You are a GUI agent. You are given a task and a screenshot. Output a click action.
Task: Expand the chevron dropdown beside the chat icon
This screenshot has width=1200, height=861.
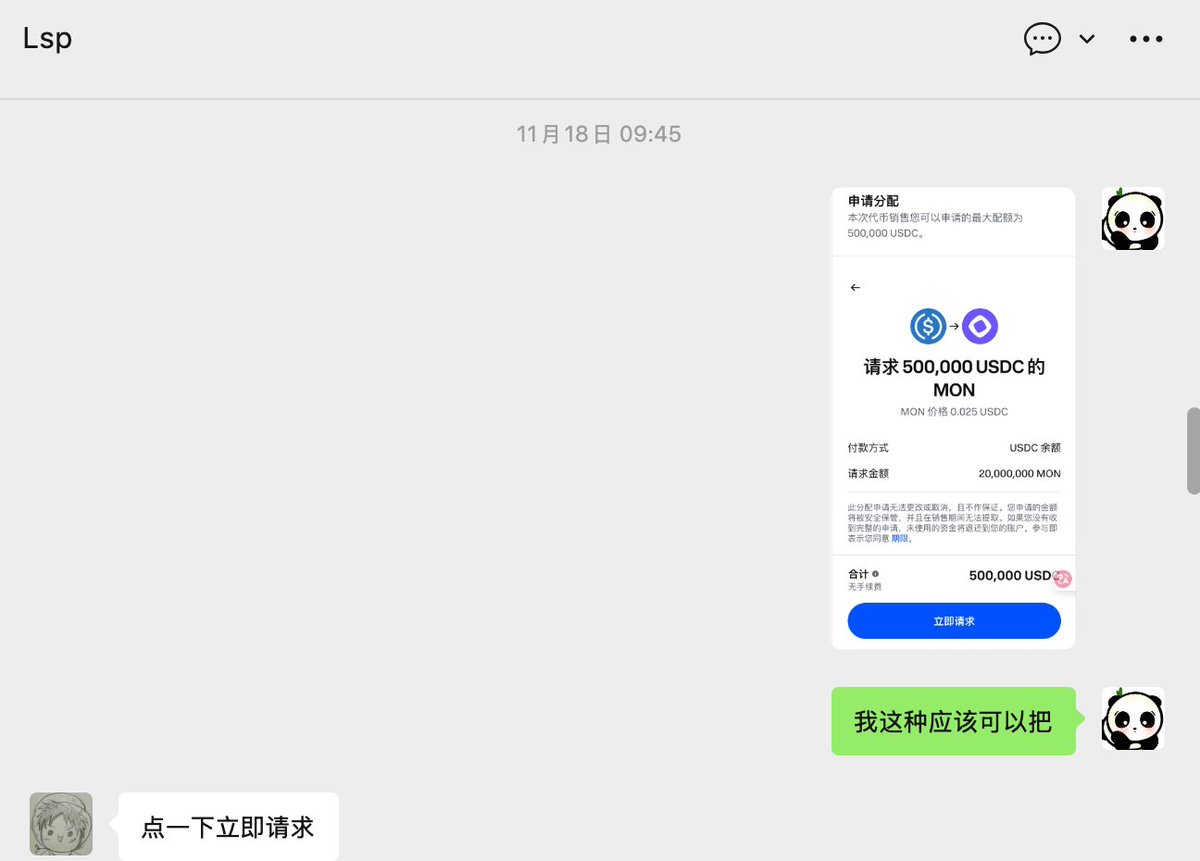point(1086,40)
